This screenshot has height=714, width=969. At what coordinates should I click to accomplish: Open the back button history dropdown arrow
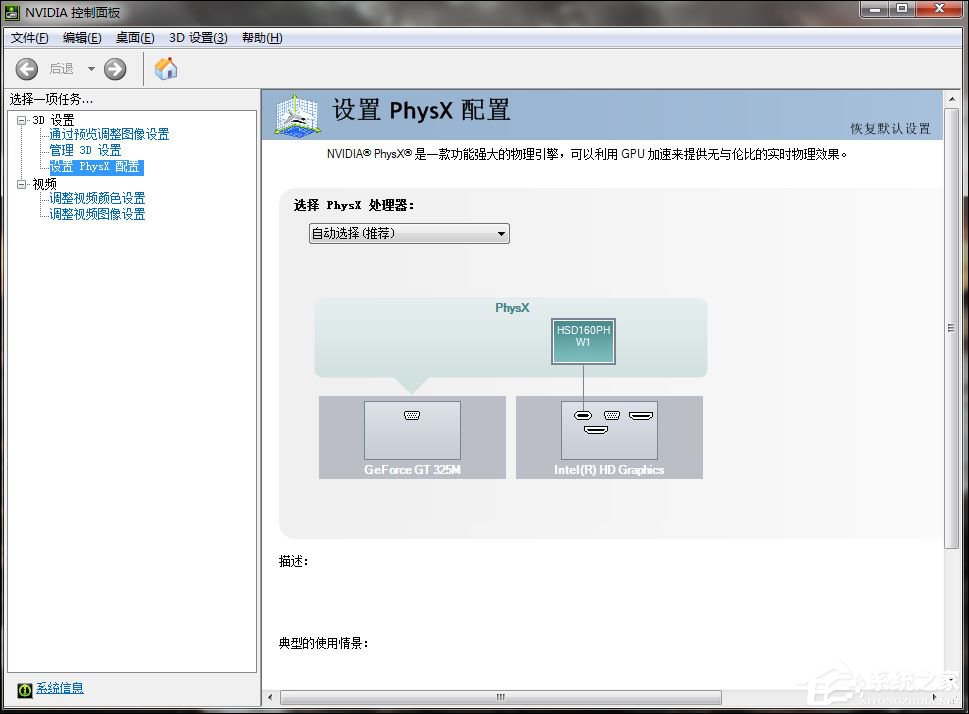pyautogui.click(x=90, y=68)
